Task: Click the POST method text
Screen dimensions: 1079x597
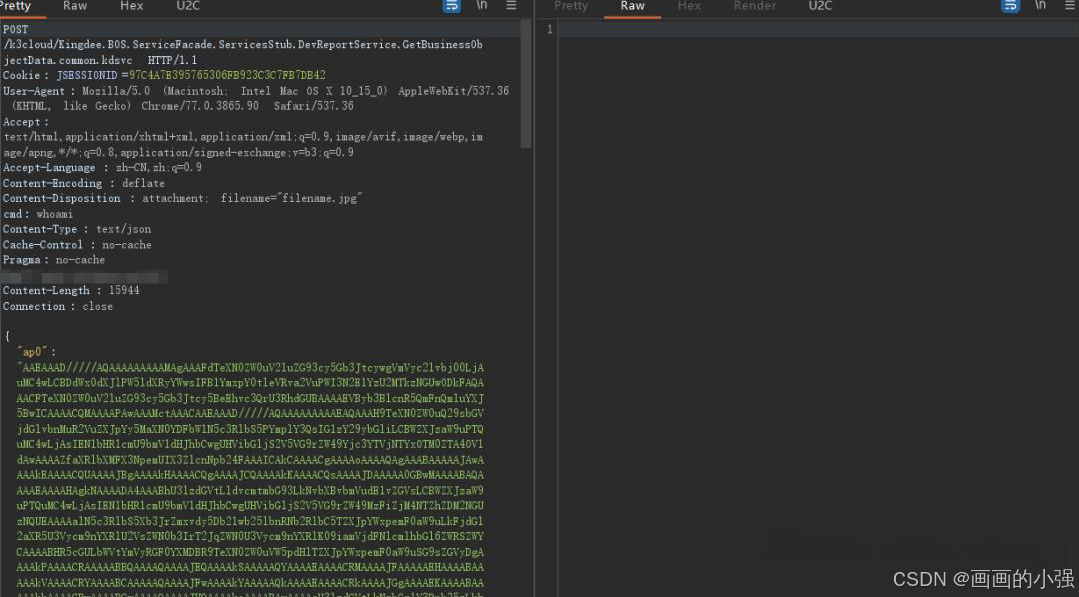Action: coord(16,30)
